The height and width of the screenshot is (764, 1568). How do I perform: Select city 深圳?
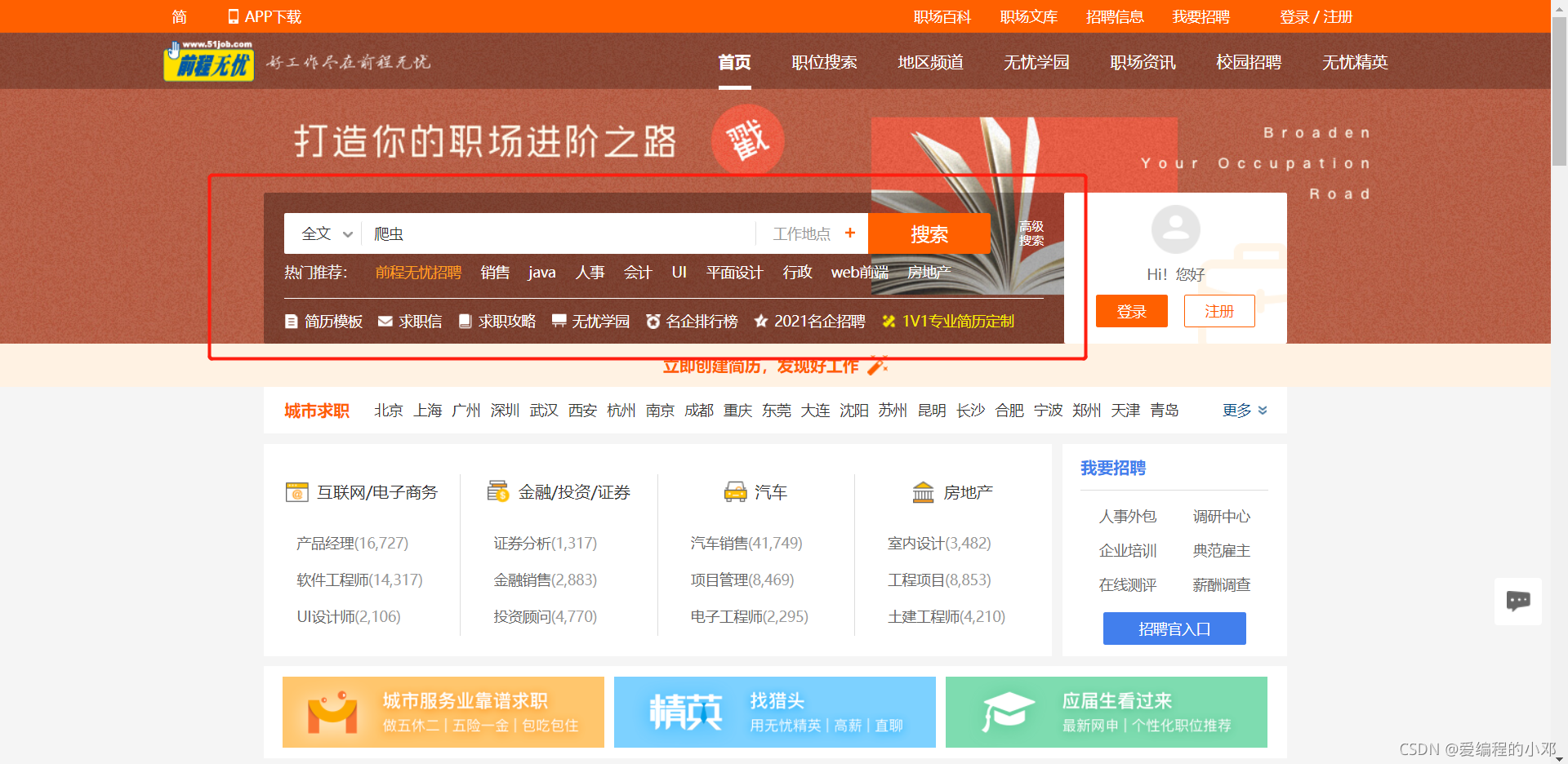coord(505,411)
